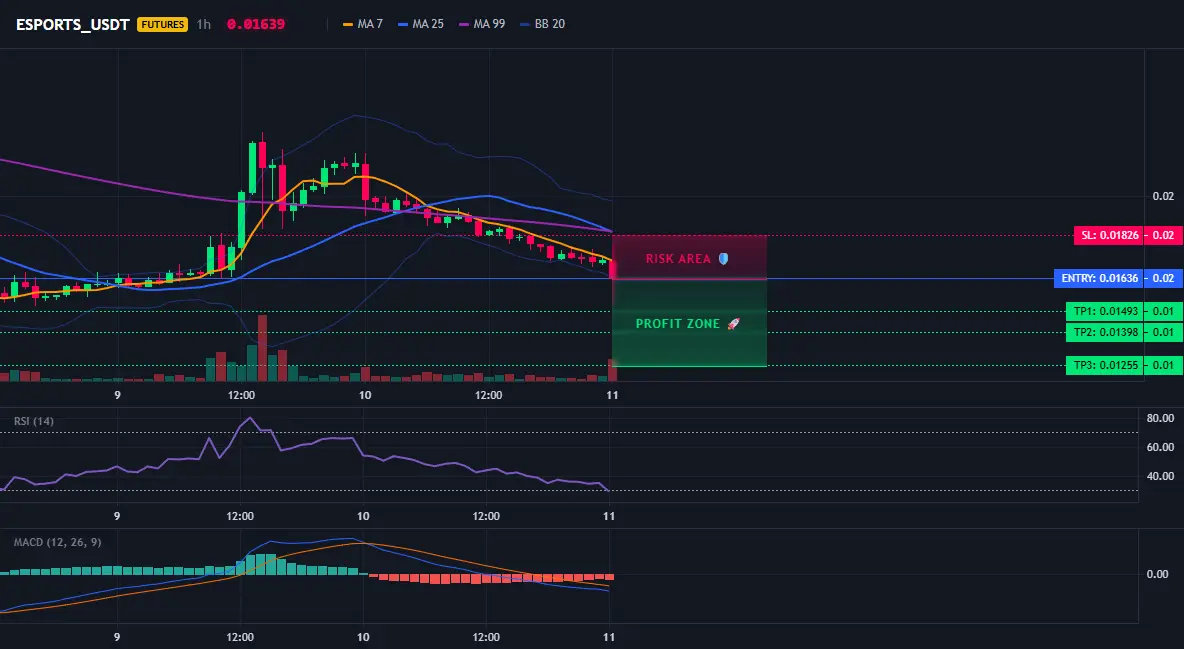Click the 60.00 value on RSI axis
Viewport: 1184px width, 649px height.
[1160, 447]
